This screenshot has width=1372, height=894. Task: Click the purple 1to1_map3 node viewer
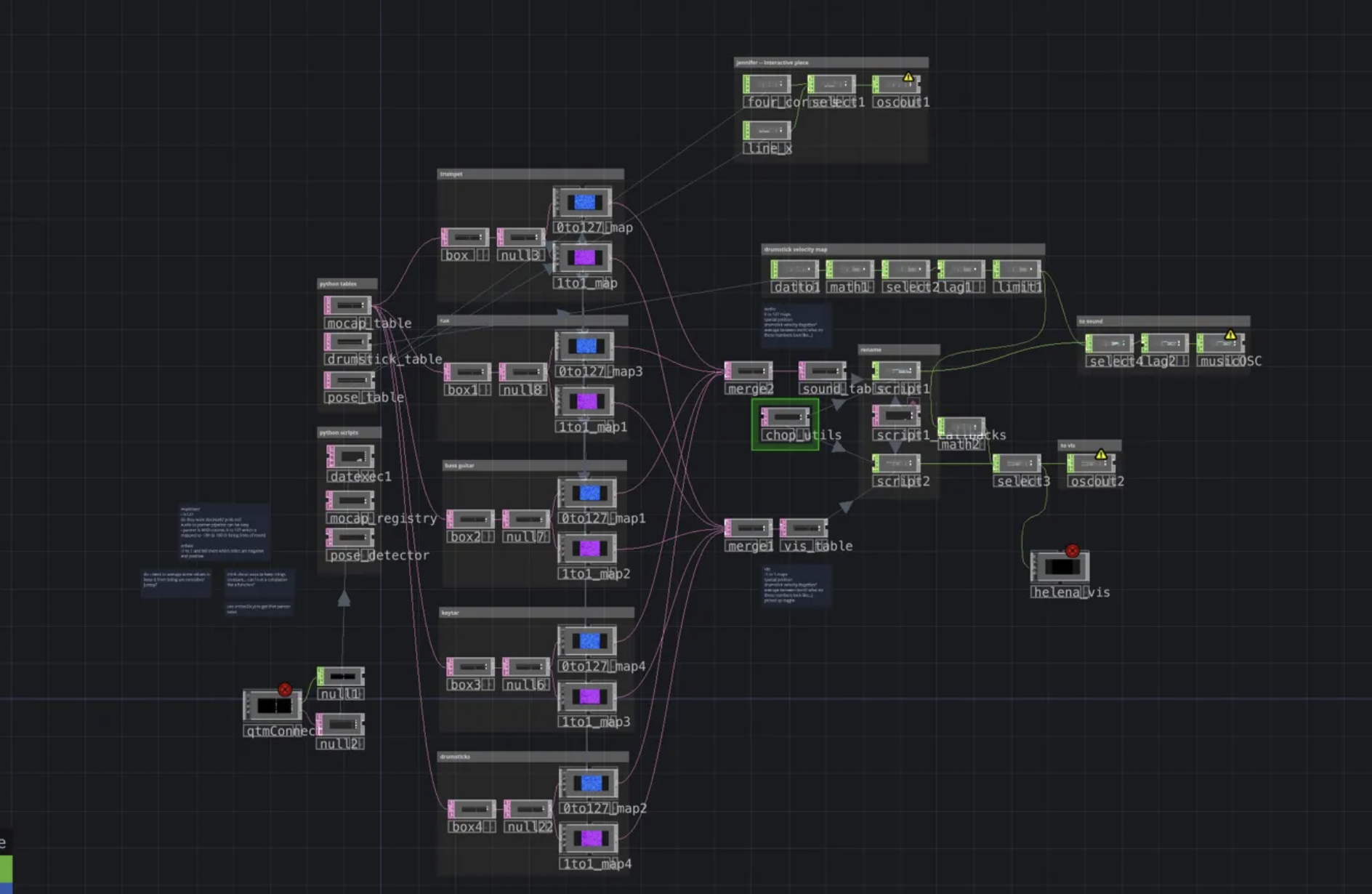[x=587, y=696]
